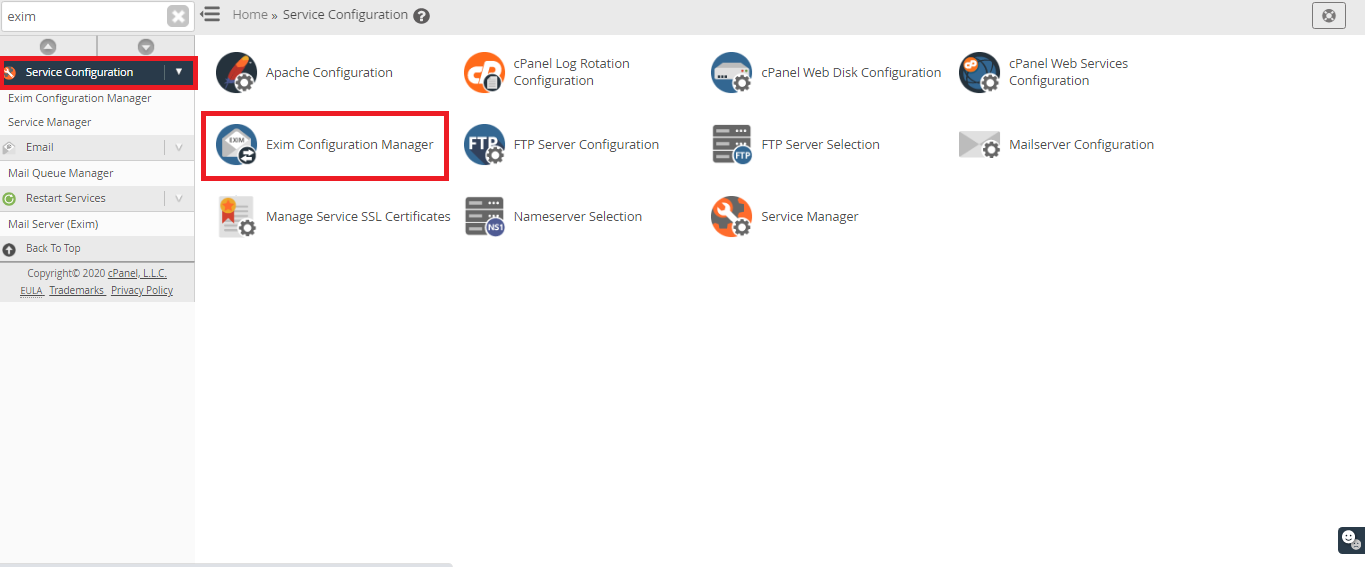
Task: Open Service Manager in the sidebar
Action: point(50,122)
